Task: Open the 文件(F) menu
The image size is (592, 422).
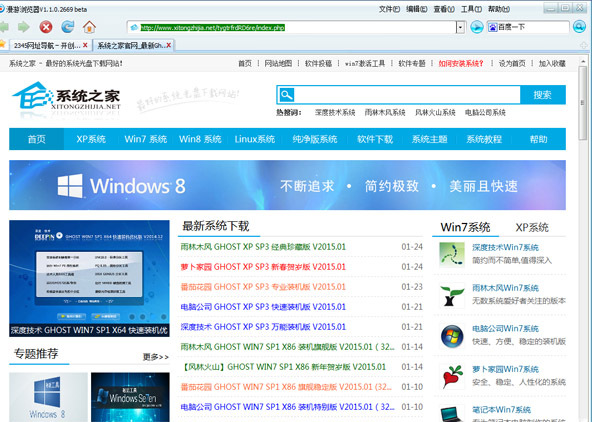Action: click(389, 9)
